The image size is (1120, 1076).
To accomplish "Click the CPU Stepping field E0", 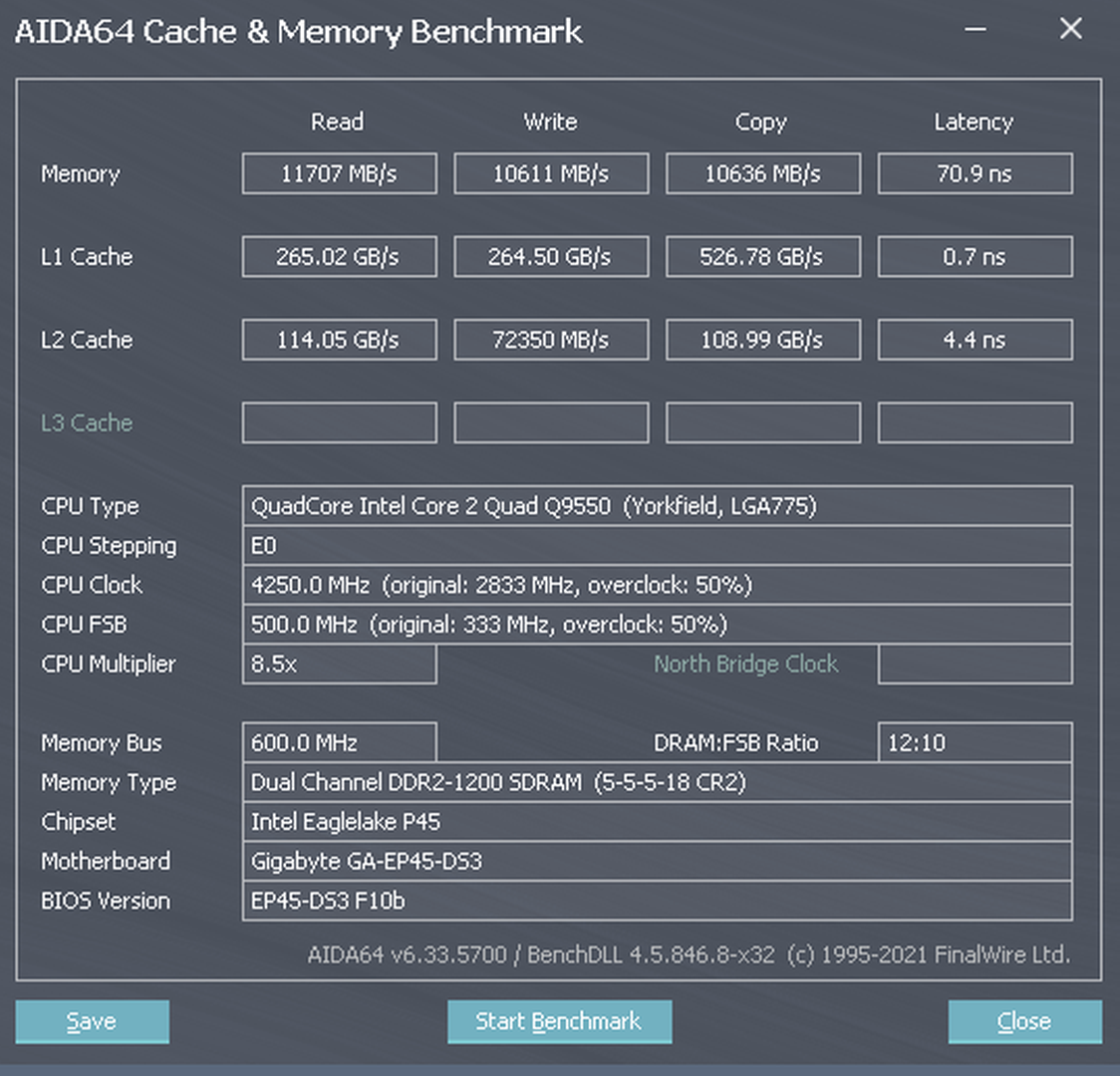I will pyautogui.click(x=657, y=546).
